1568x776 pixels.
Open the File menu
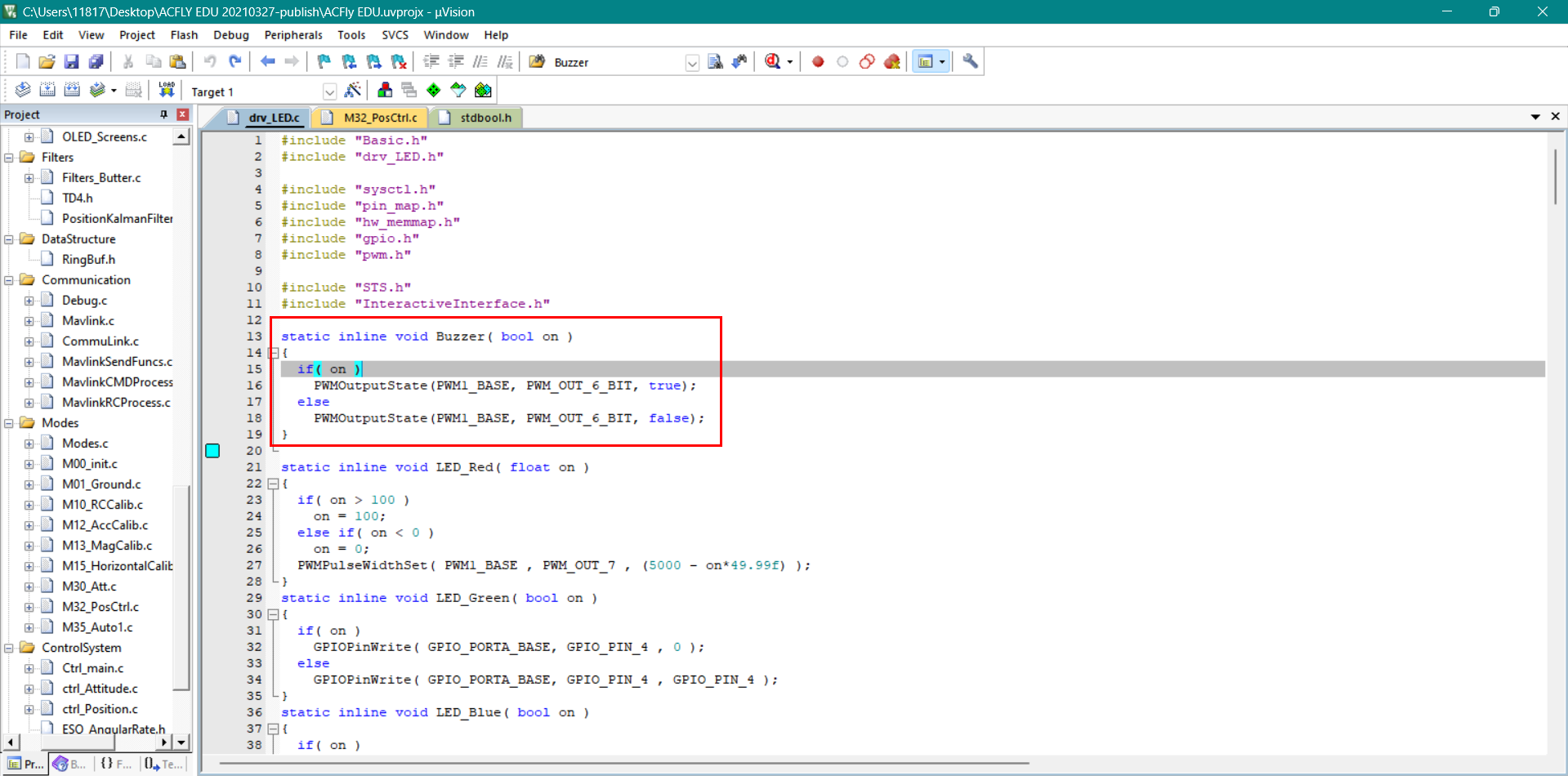(18, 35)
